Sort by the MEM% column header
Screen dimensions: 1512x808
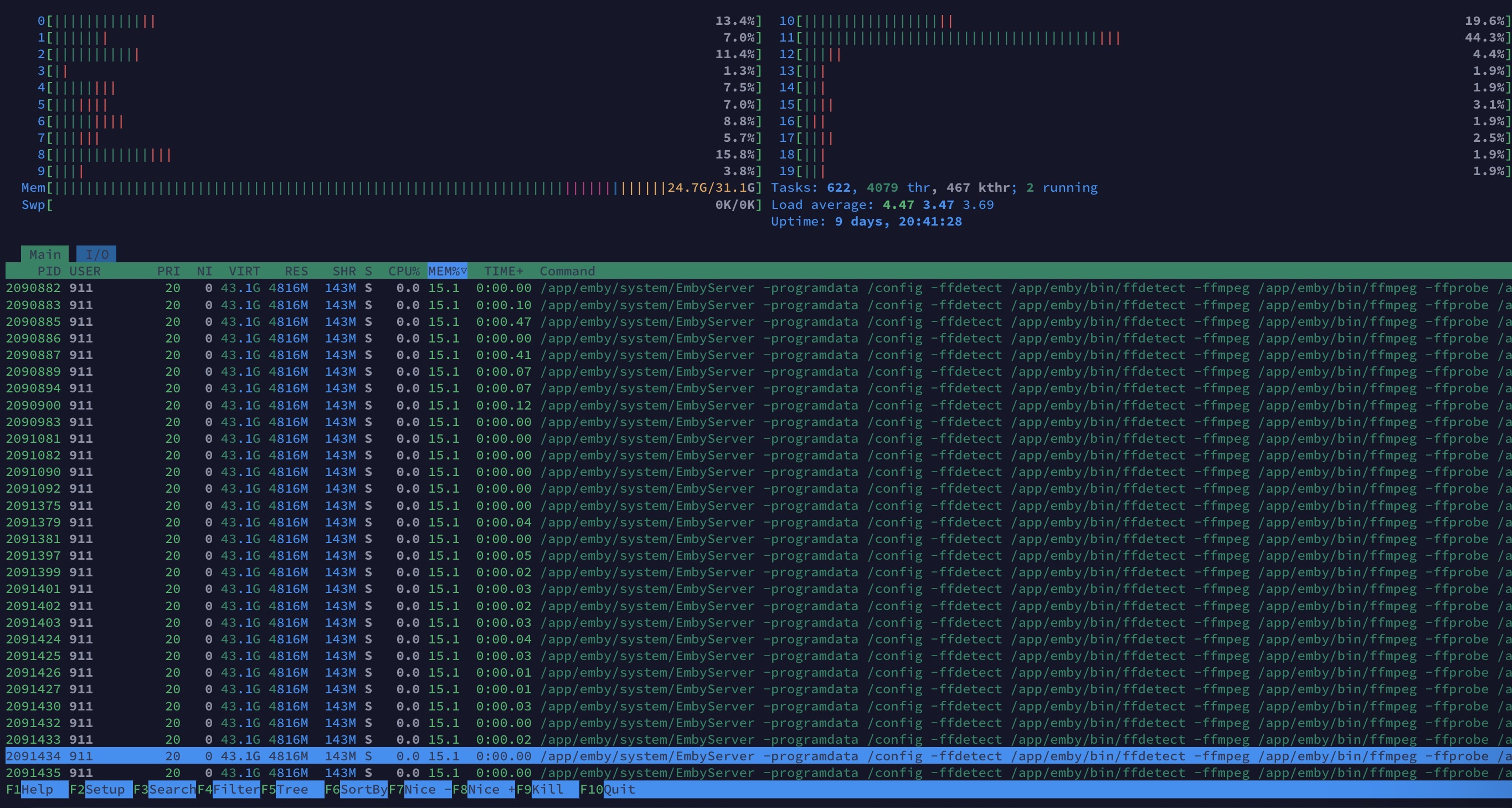(x=446, y=272)
